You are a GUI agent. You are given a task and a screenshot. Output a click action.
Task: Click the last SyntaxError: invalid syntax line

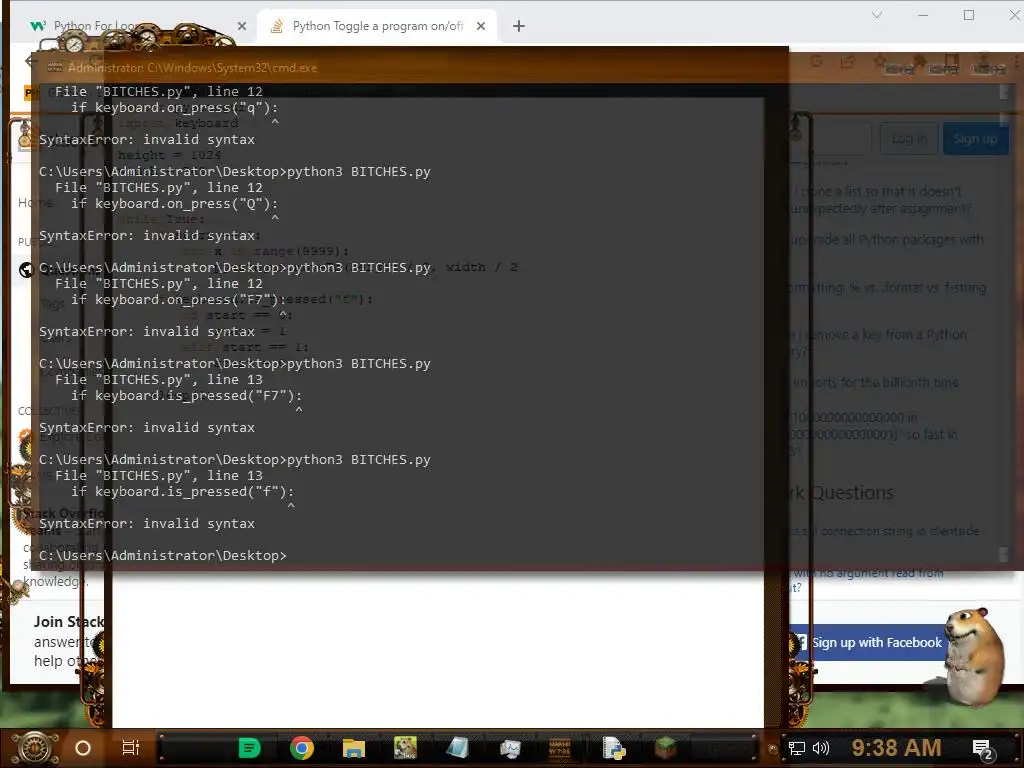coord(147,523)
